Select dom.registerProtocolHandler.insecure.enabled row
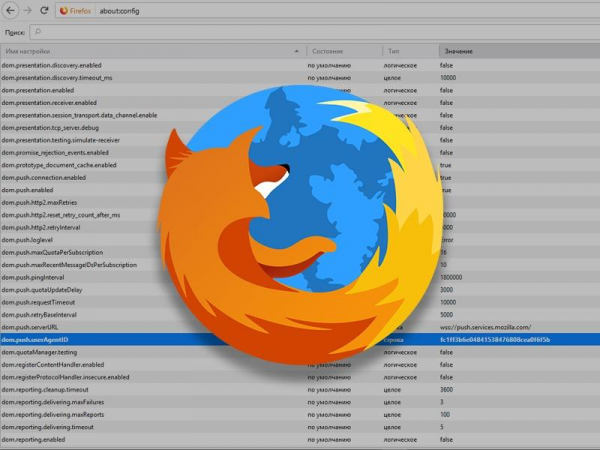Screen dimensions: 600x450 click(x=300, y=377)
